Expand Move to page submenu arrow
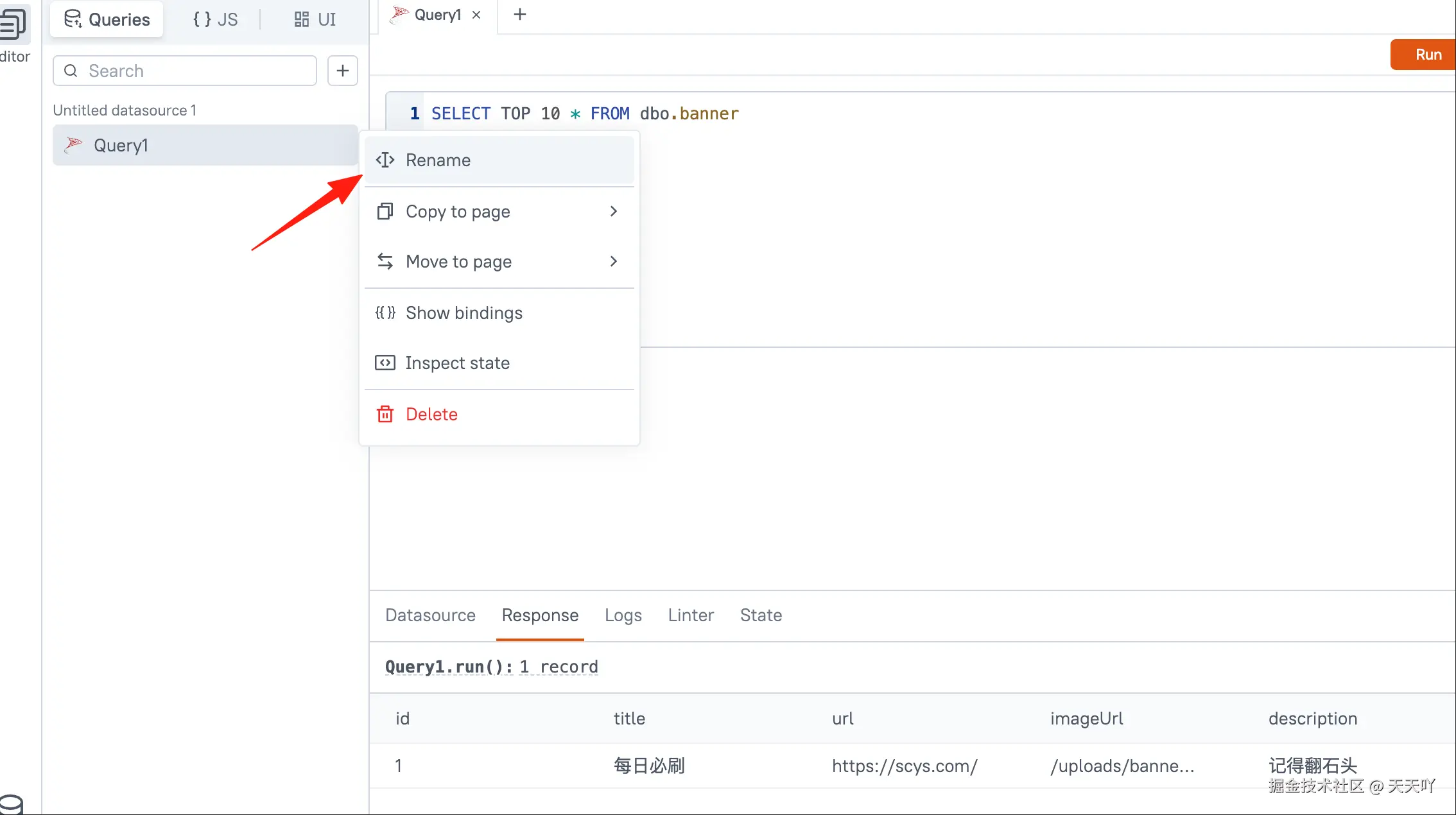 coord(613,261)
